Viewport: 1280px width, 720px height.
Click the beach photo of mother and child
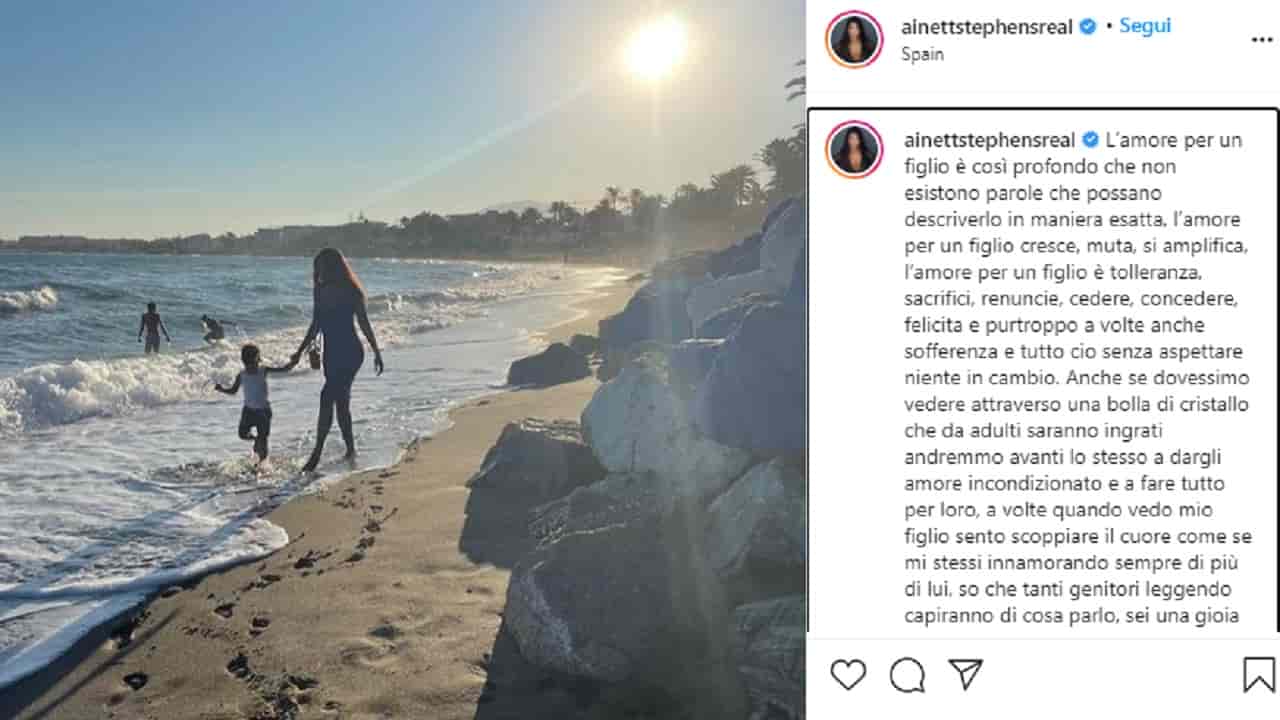(402, 360)
